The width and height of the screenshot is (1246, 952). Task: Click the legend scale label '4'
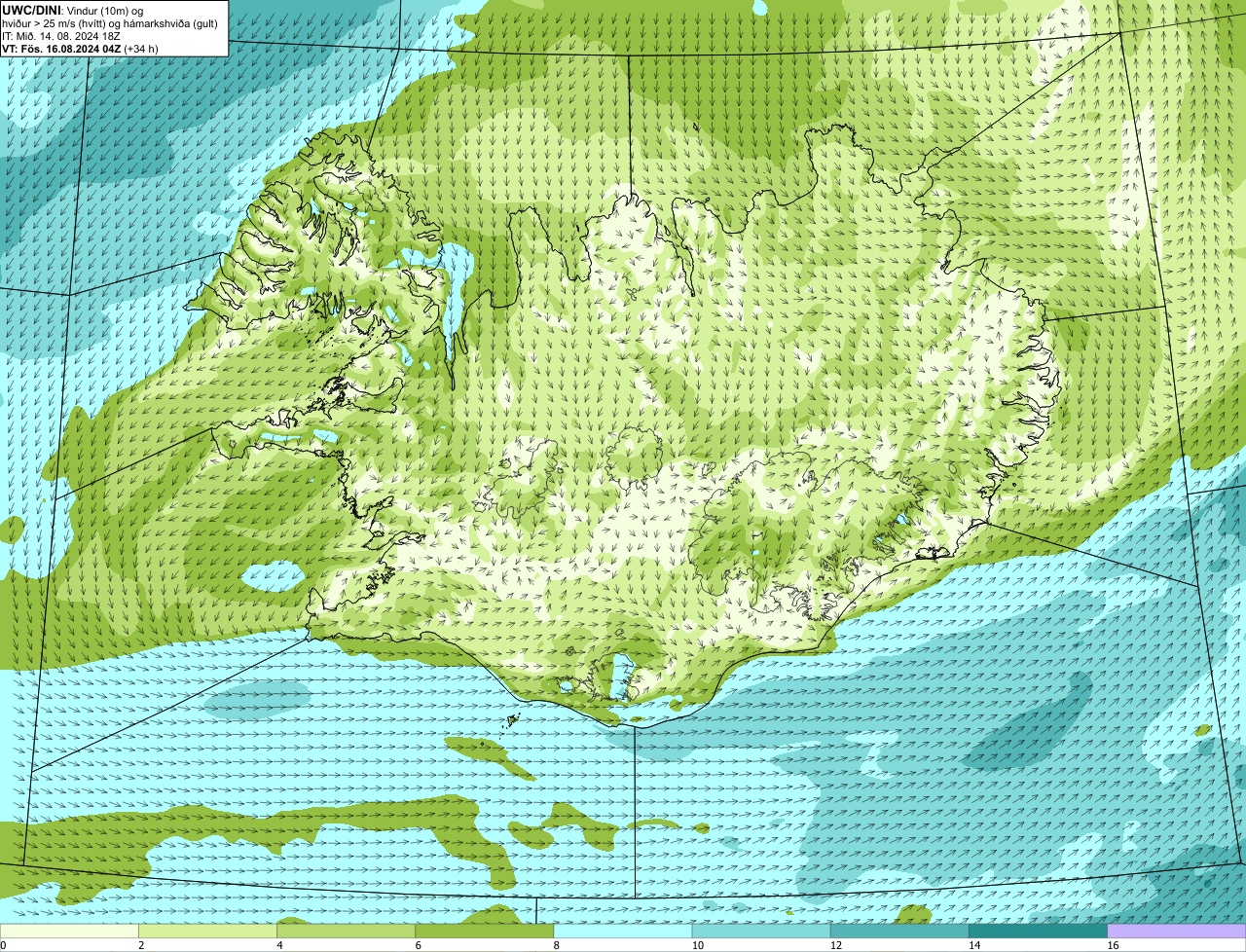(x=279, y=945)
